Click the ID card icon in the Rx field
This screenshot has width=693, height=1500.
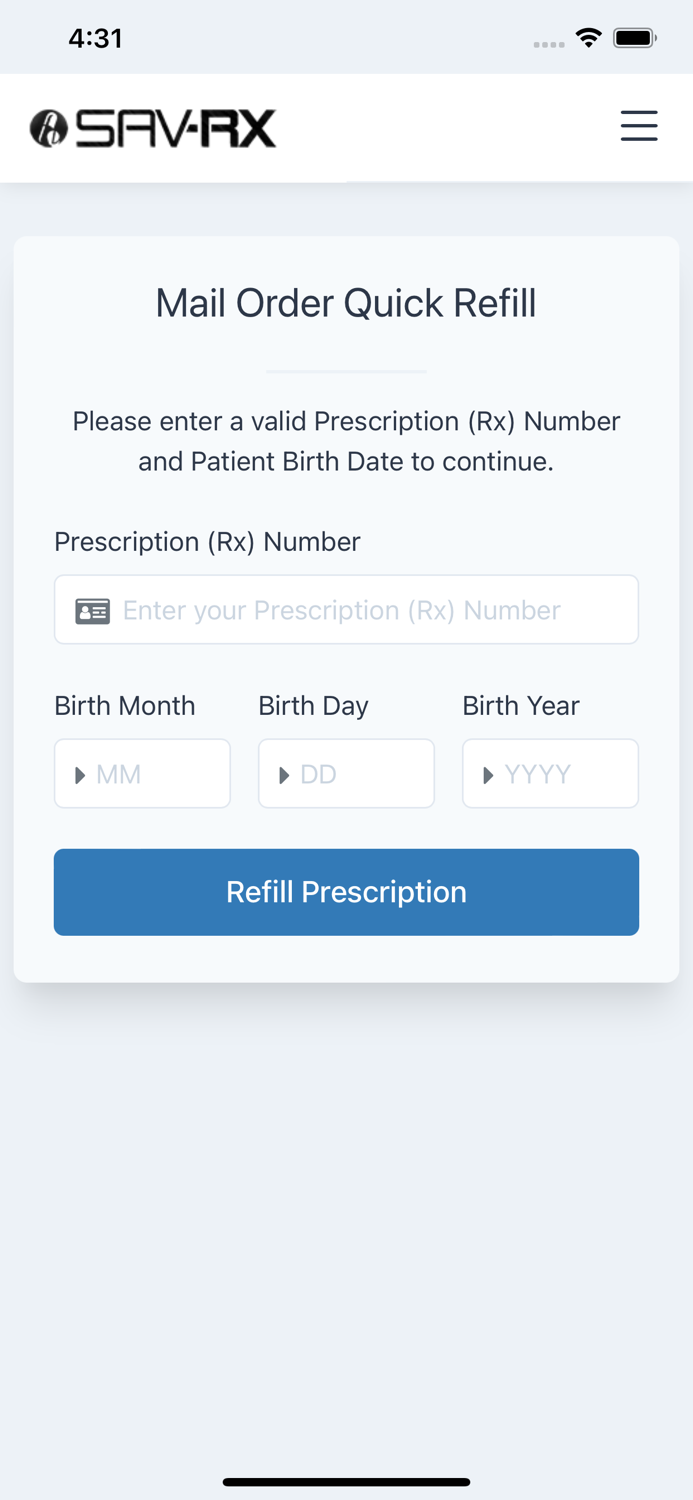pos(92,609)
